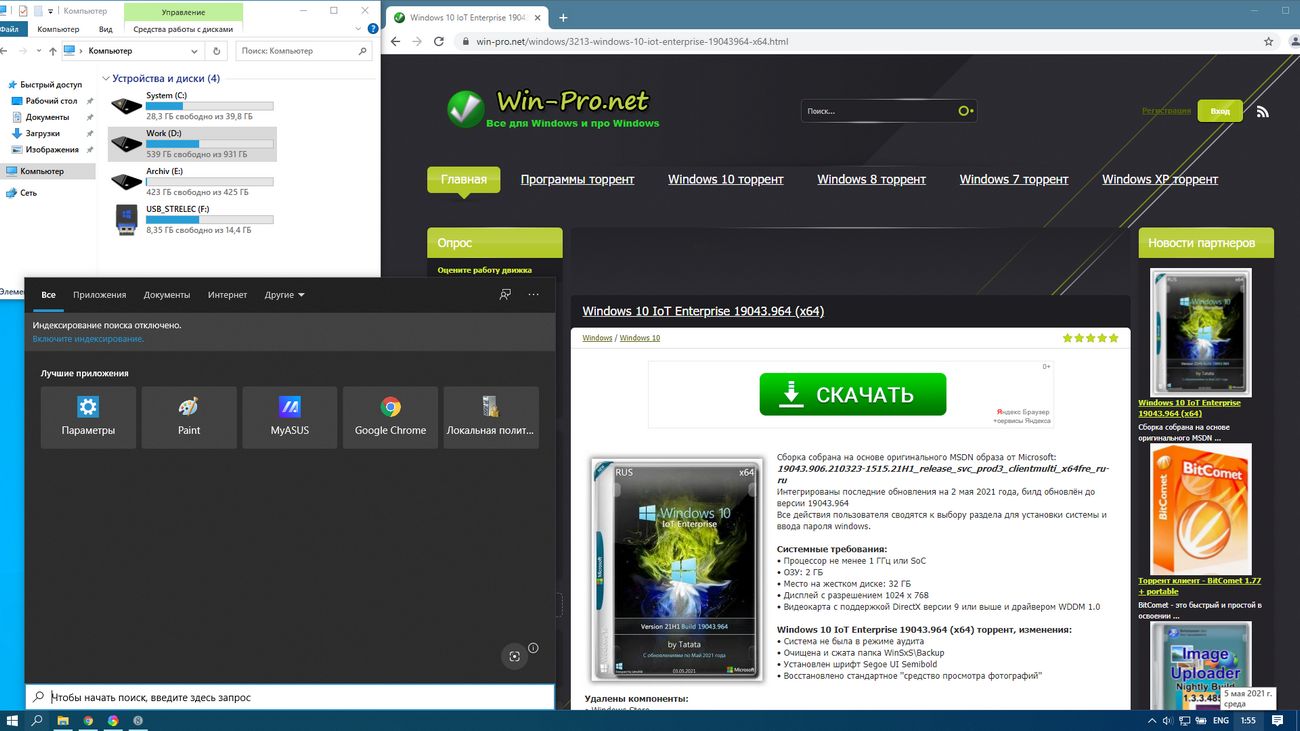Click site search magnifier button
This screenshot has width=1300, height=731.
[x=966, y=111]
